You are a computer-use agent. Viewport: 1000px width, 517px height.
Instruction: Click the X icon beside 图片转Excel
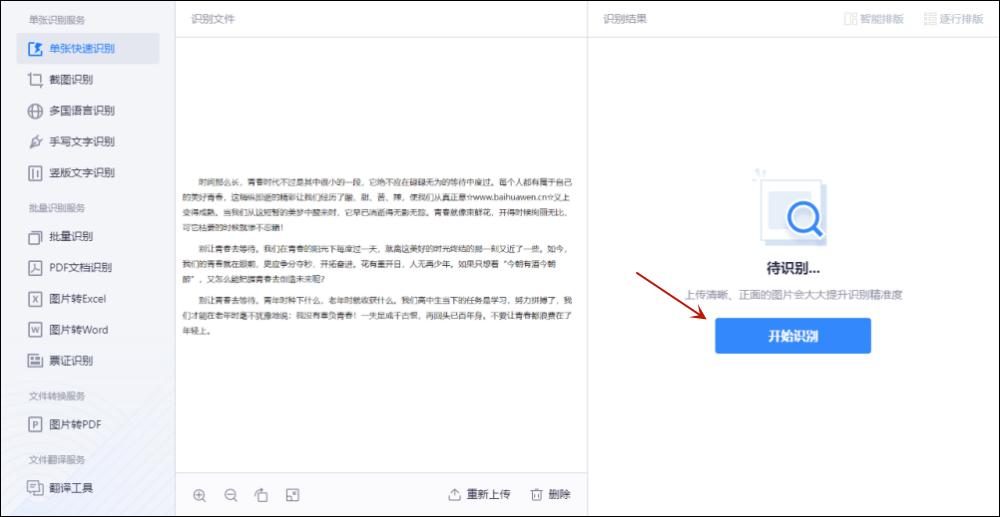[x=35, y=299]
